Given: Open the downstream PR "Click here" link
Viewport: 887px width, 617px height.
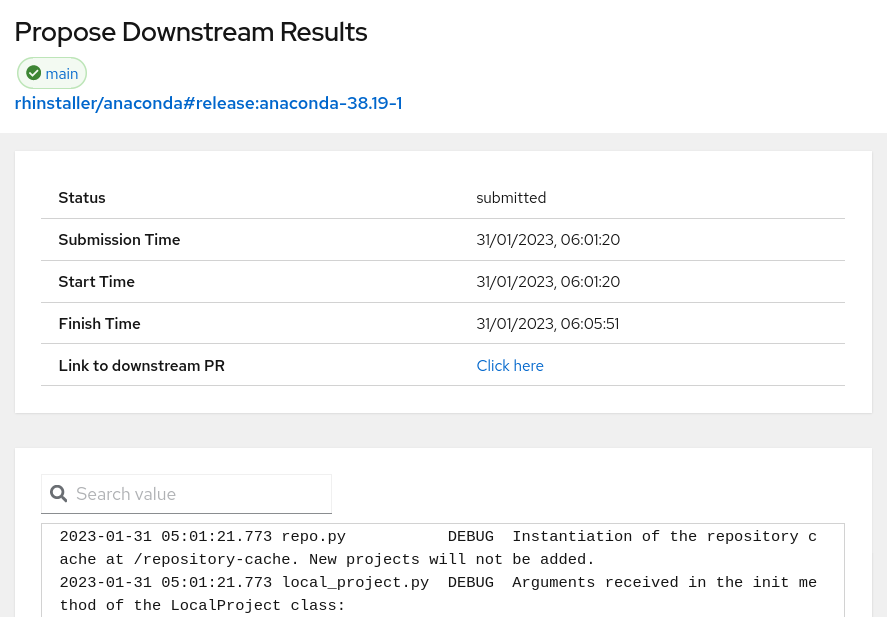Looking at the screenshot, I should (510, 366).
